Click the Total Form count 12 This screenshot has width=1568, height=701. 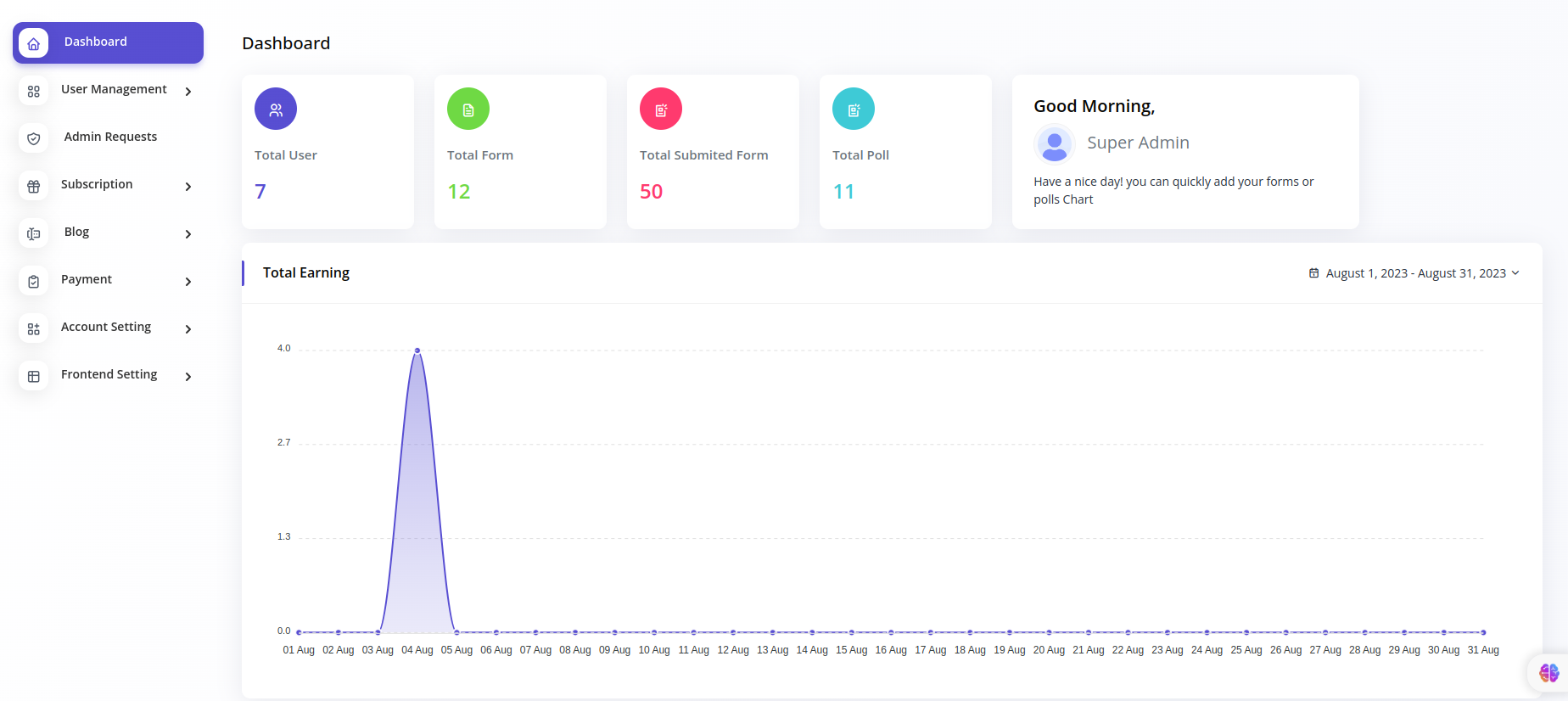[x=459, y=192]
